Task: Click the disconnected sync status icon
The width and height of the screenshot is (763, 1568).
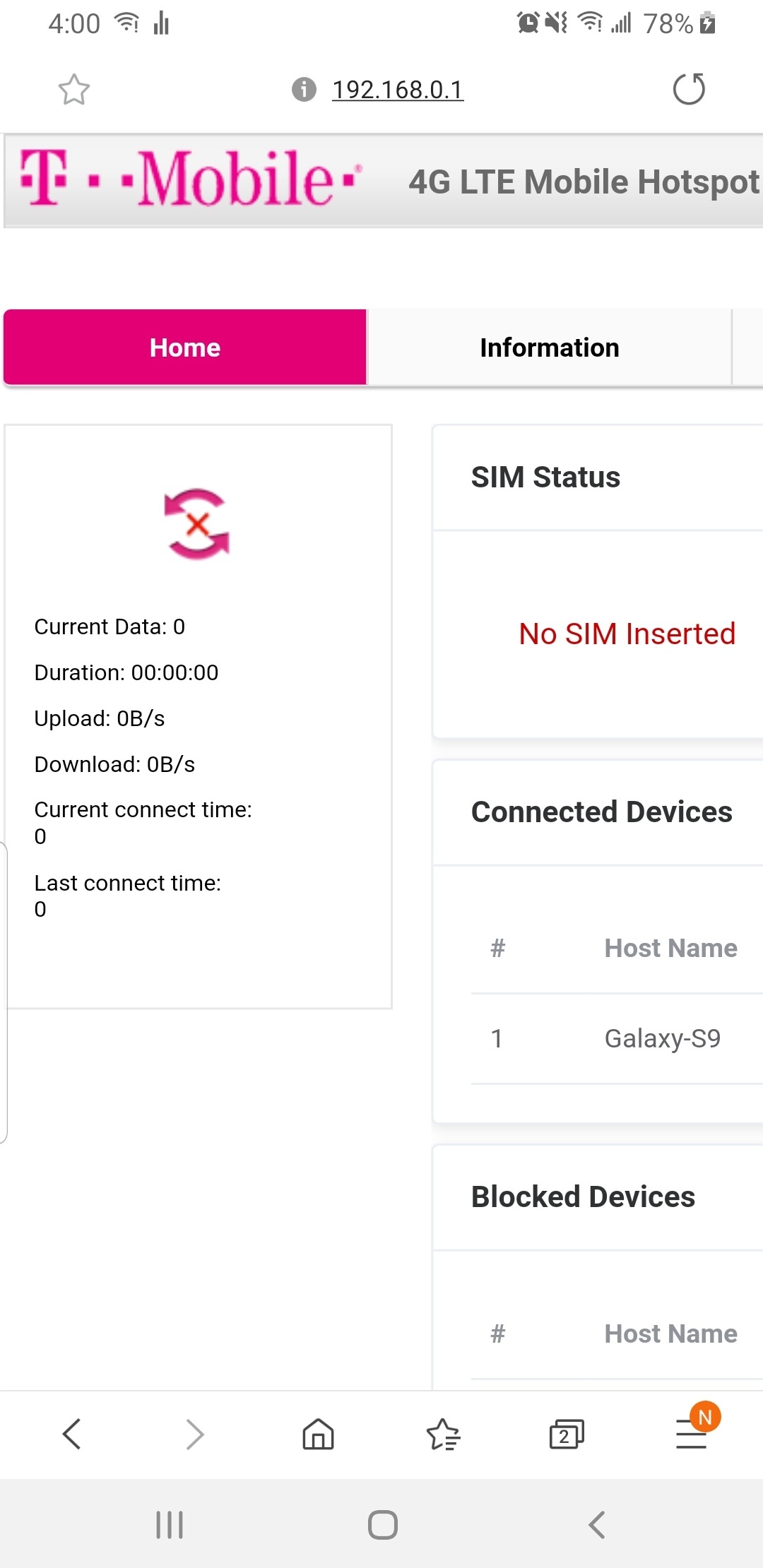Action: [197, 523]
